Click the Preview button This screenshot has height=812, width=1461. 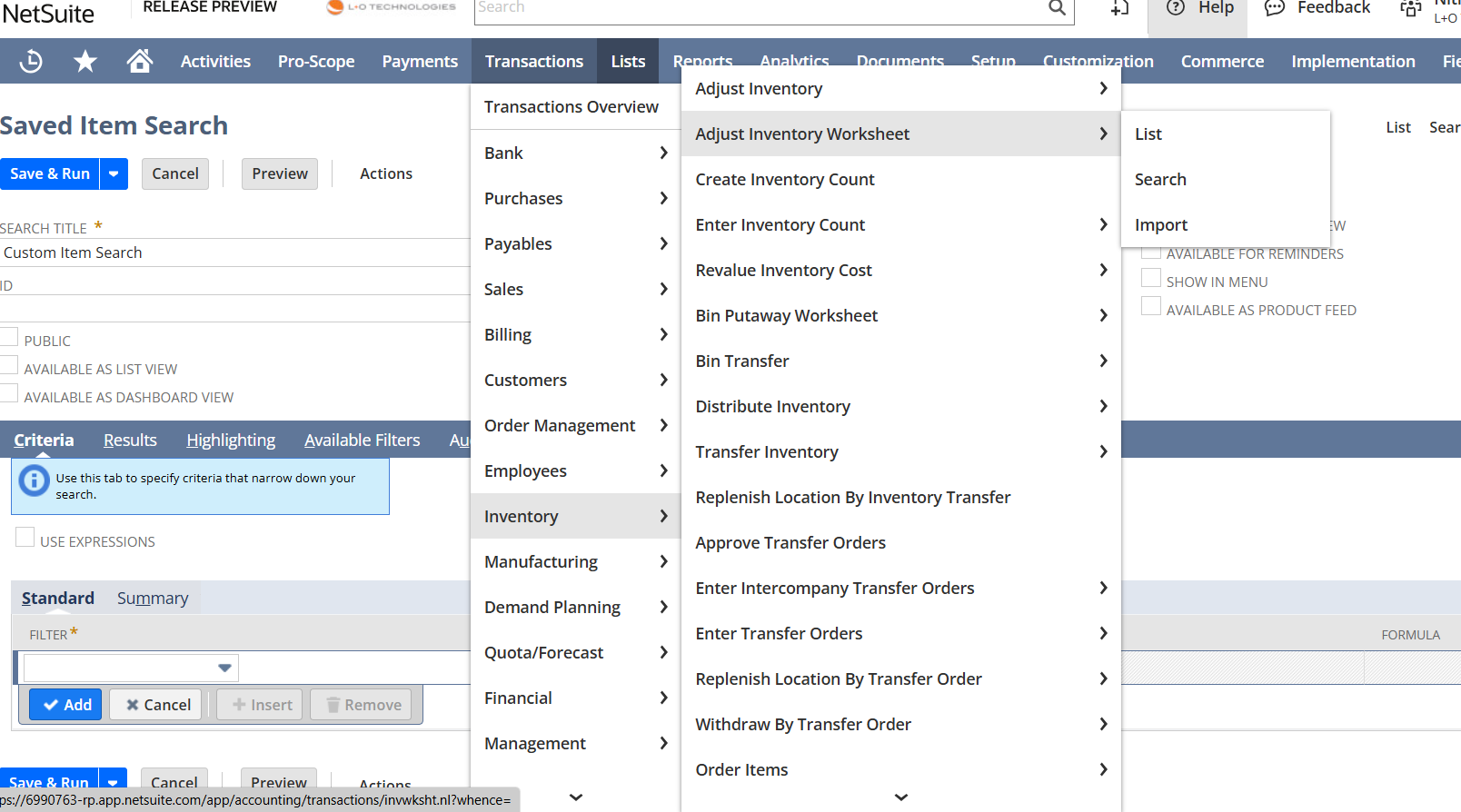[x=280, y=173]
